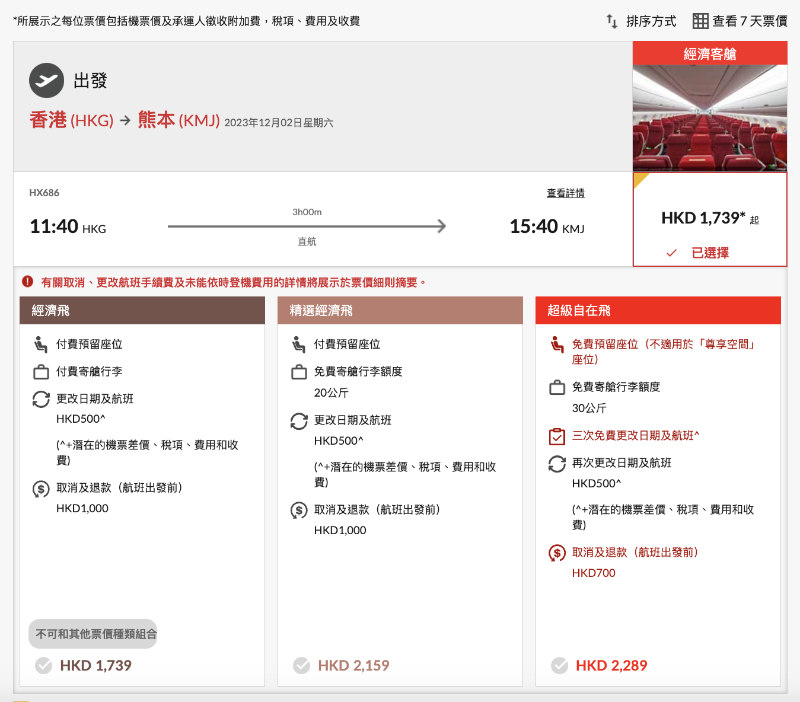This screenshot has height=702, width=800.
Task: Open the 排序方式 sort options
Action: [x=641, y=21]
